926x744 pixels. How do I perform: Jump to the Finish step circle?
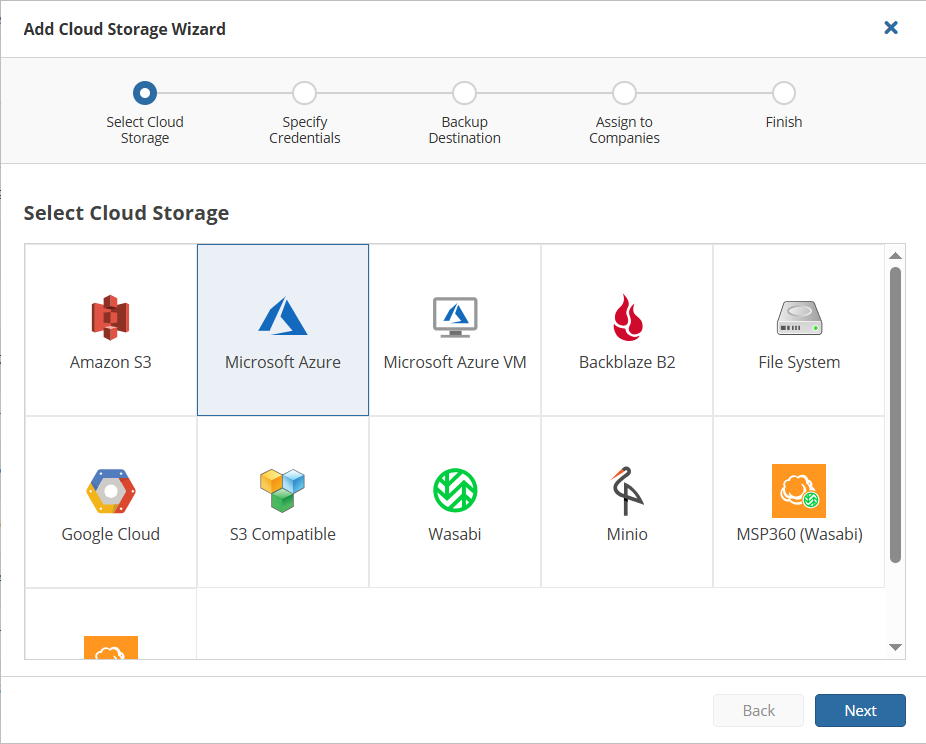[784, 92]
